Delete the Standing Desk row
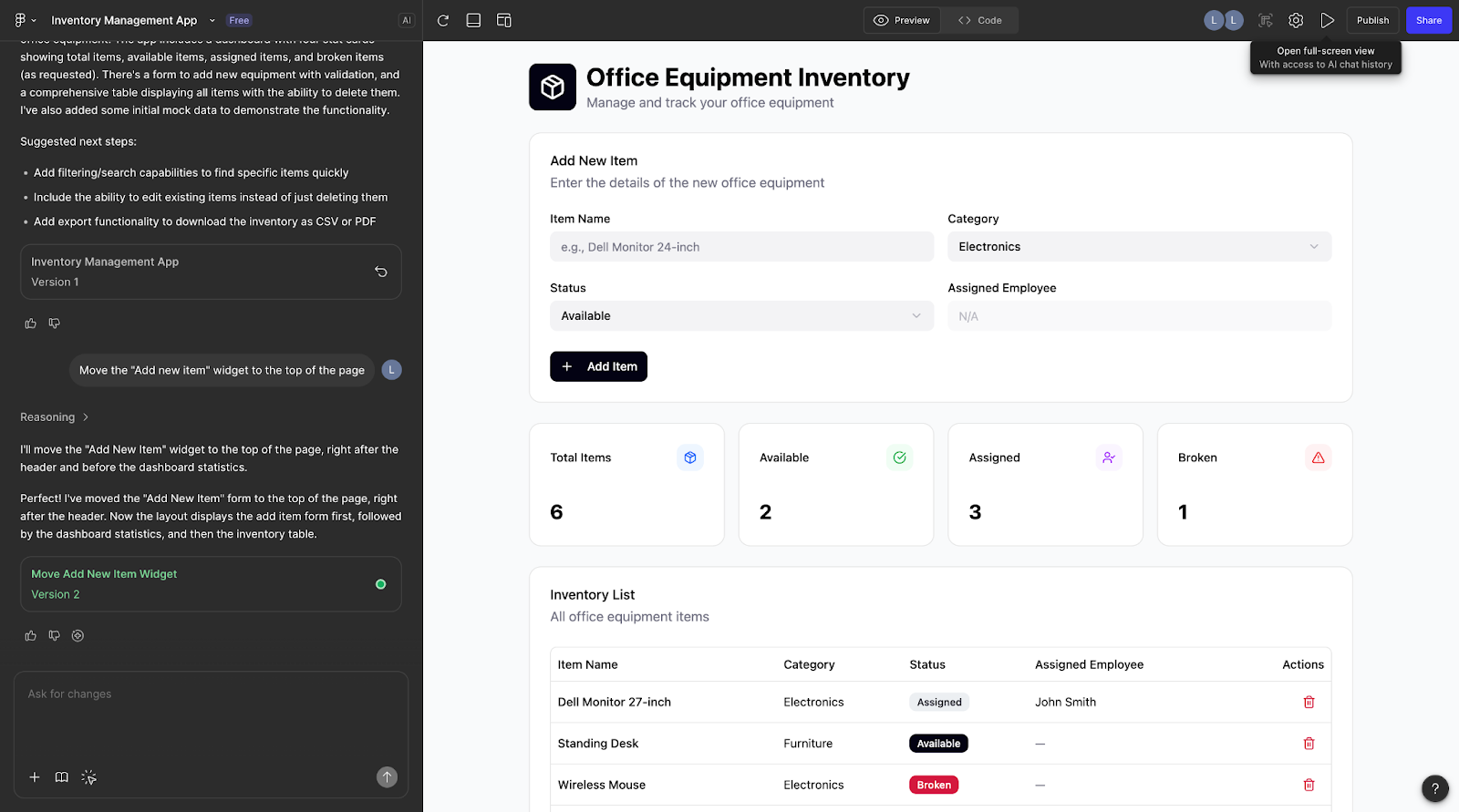This screenshot has height=812, width=1459. [x=1309, y=744]
